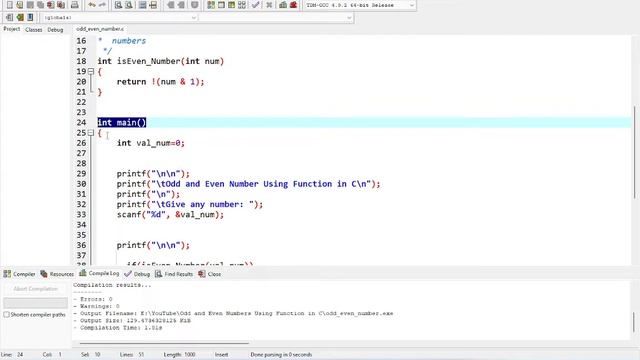
Task: Click the highlighted int main() text
Action: point(122,122)
